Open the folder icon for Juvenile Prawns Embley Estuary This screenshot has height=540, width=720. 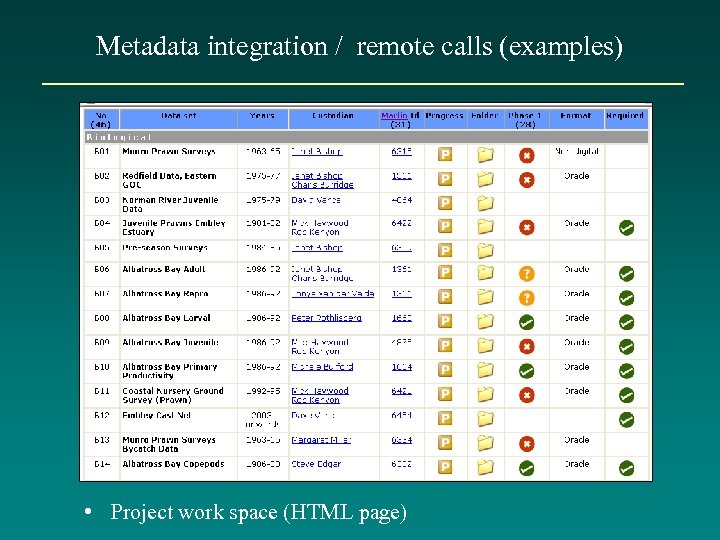[485, 226]
